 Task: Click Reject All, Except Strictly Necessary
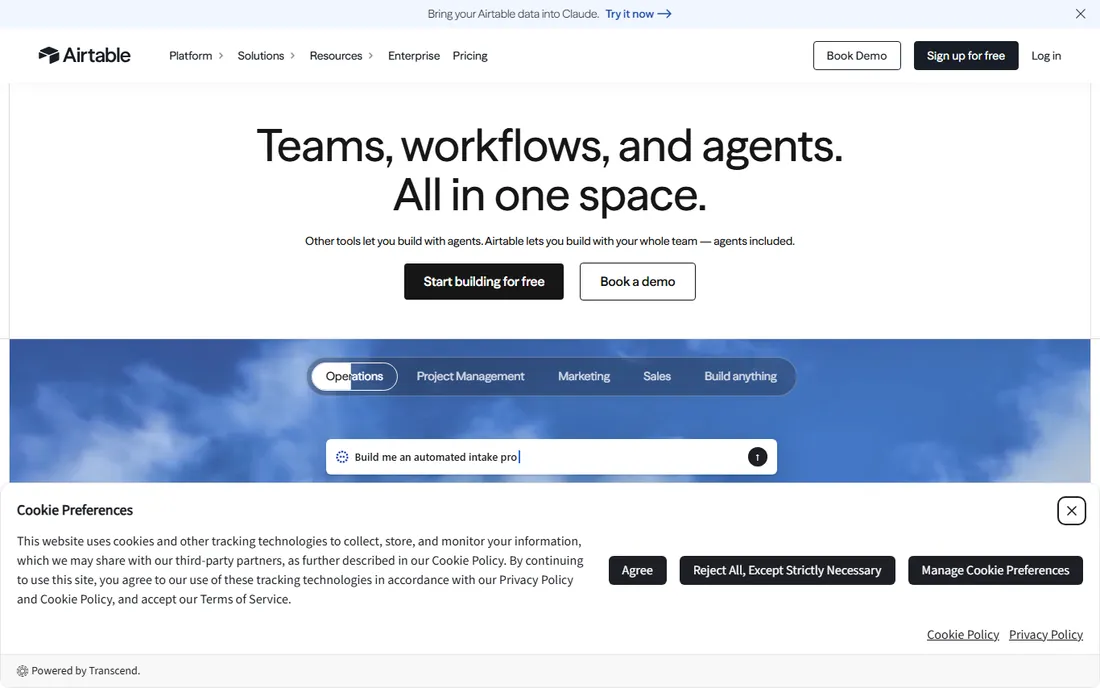(x=787, y=570)
